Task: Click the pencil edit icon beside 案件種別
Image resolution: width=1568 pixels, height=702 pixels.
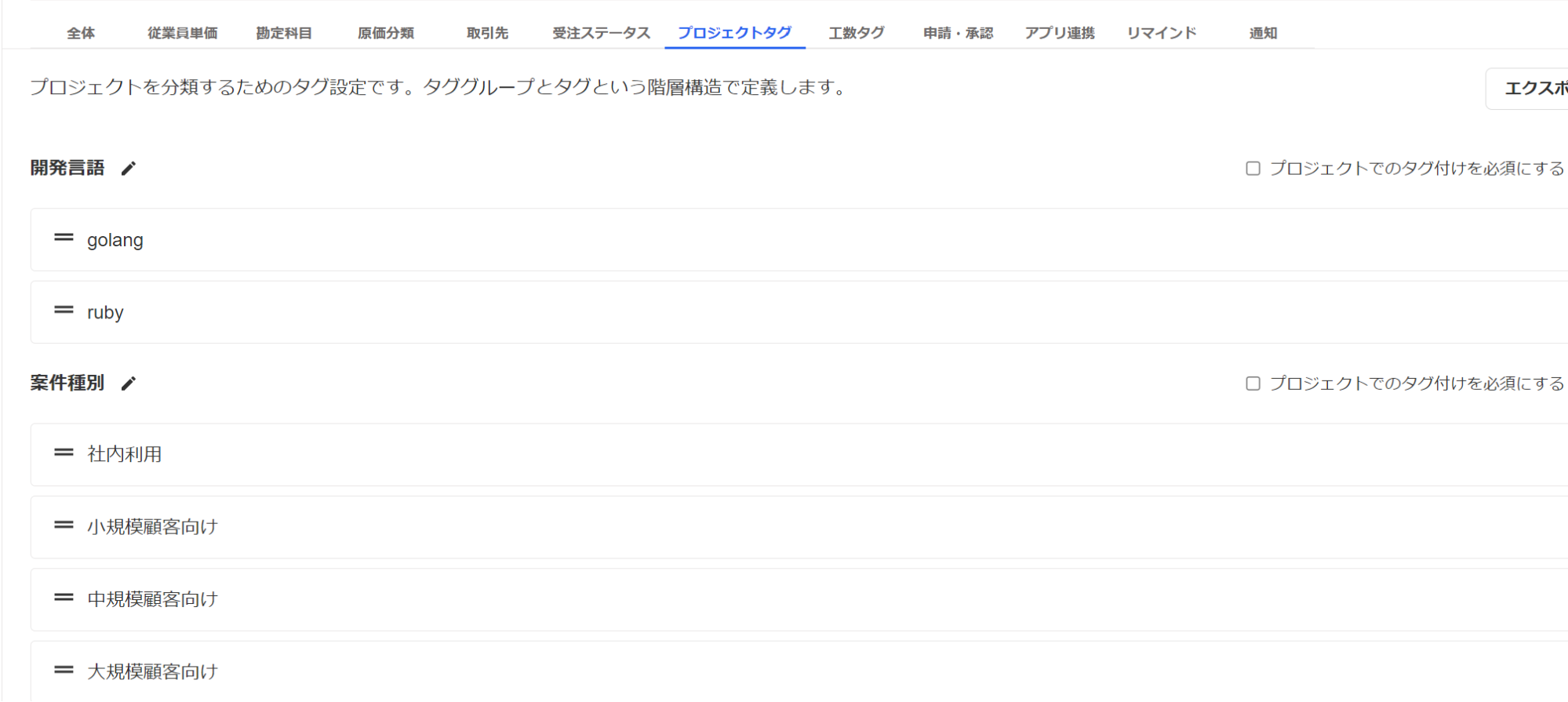Action: pos(129,384)
